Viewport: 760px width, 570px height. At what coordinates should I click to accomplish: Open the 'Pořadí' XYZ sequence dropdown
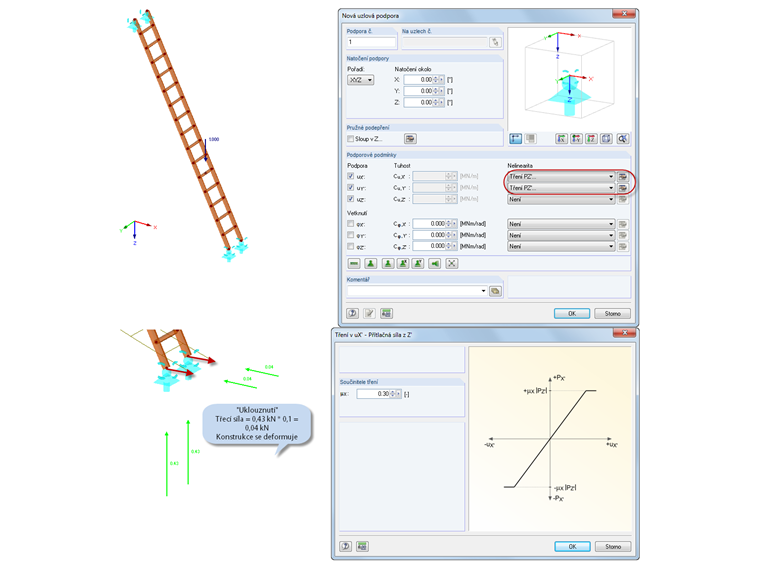(x=361, y=80)
